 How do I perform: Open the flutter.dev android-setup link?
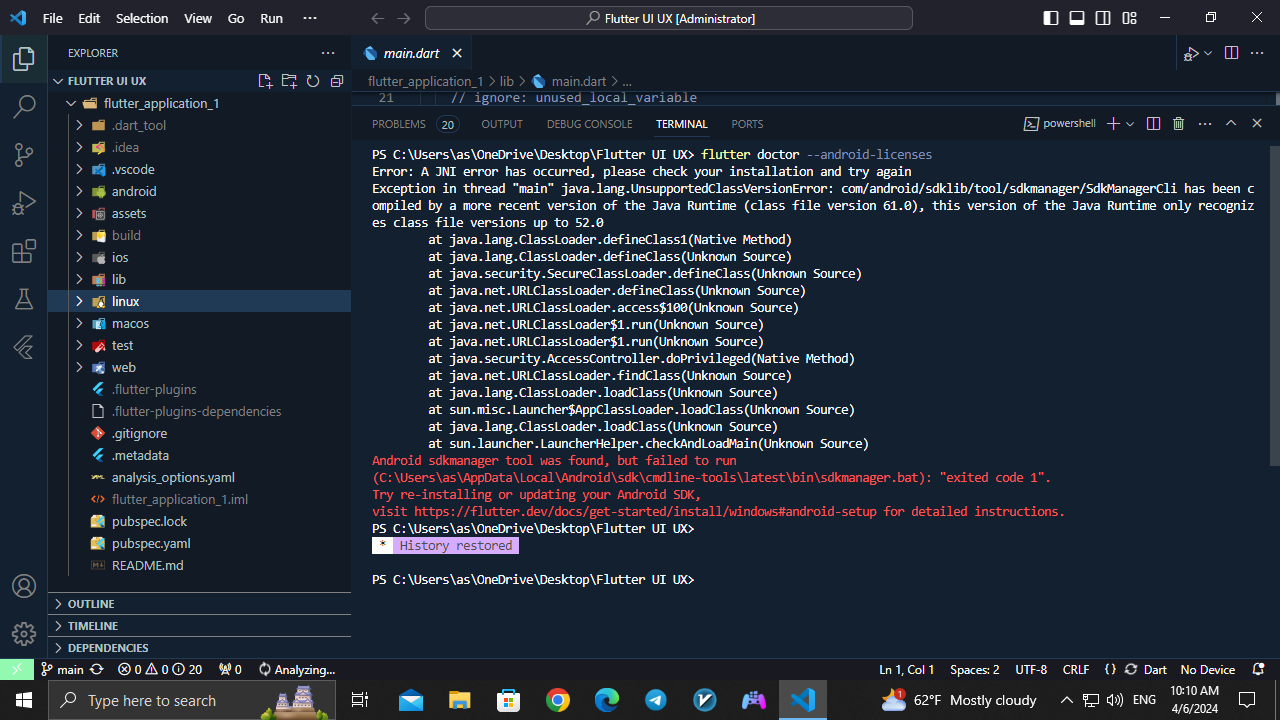pos(645,511)
